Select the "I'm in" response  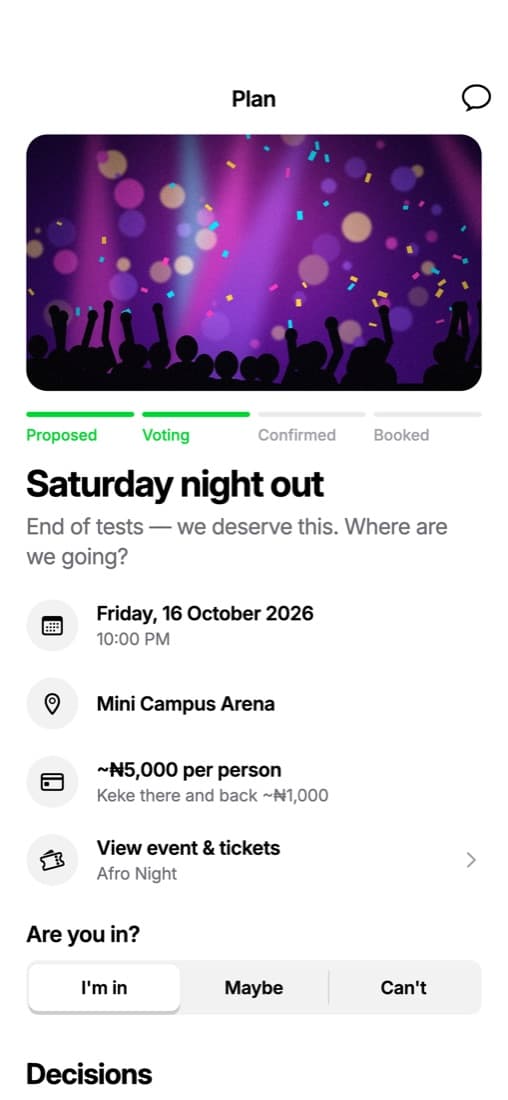[104, 988]
